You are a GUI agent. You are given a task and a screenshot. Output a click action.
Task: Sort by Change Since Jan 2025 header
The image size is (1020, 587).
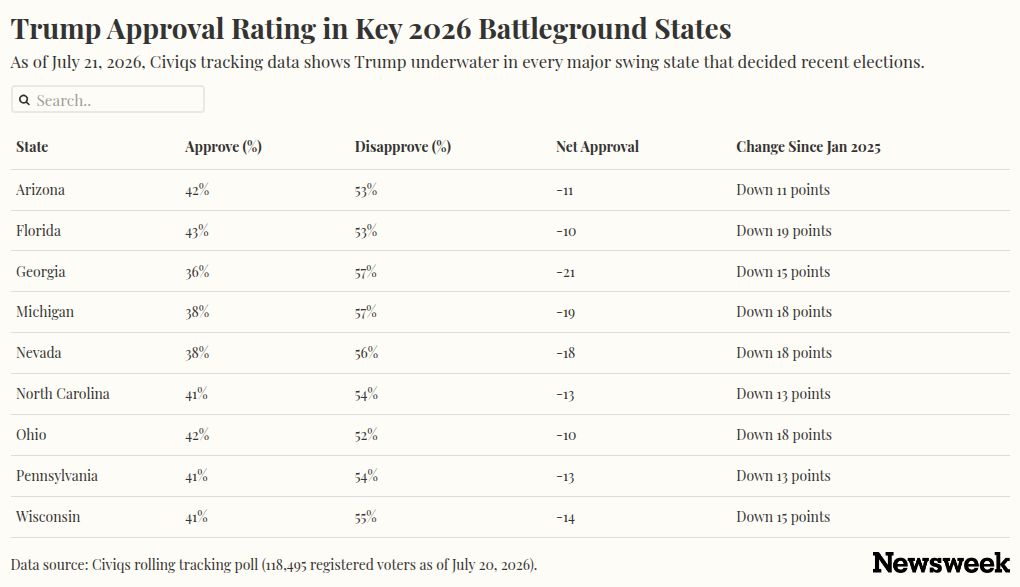pyautogui.click(x=808, y=147)
